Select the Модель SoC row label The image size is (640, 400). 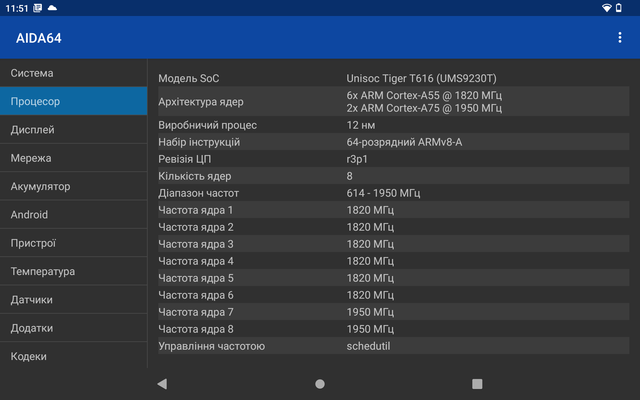pos(189,78)
